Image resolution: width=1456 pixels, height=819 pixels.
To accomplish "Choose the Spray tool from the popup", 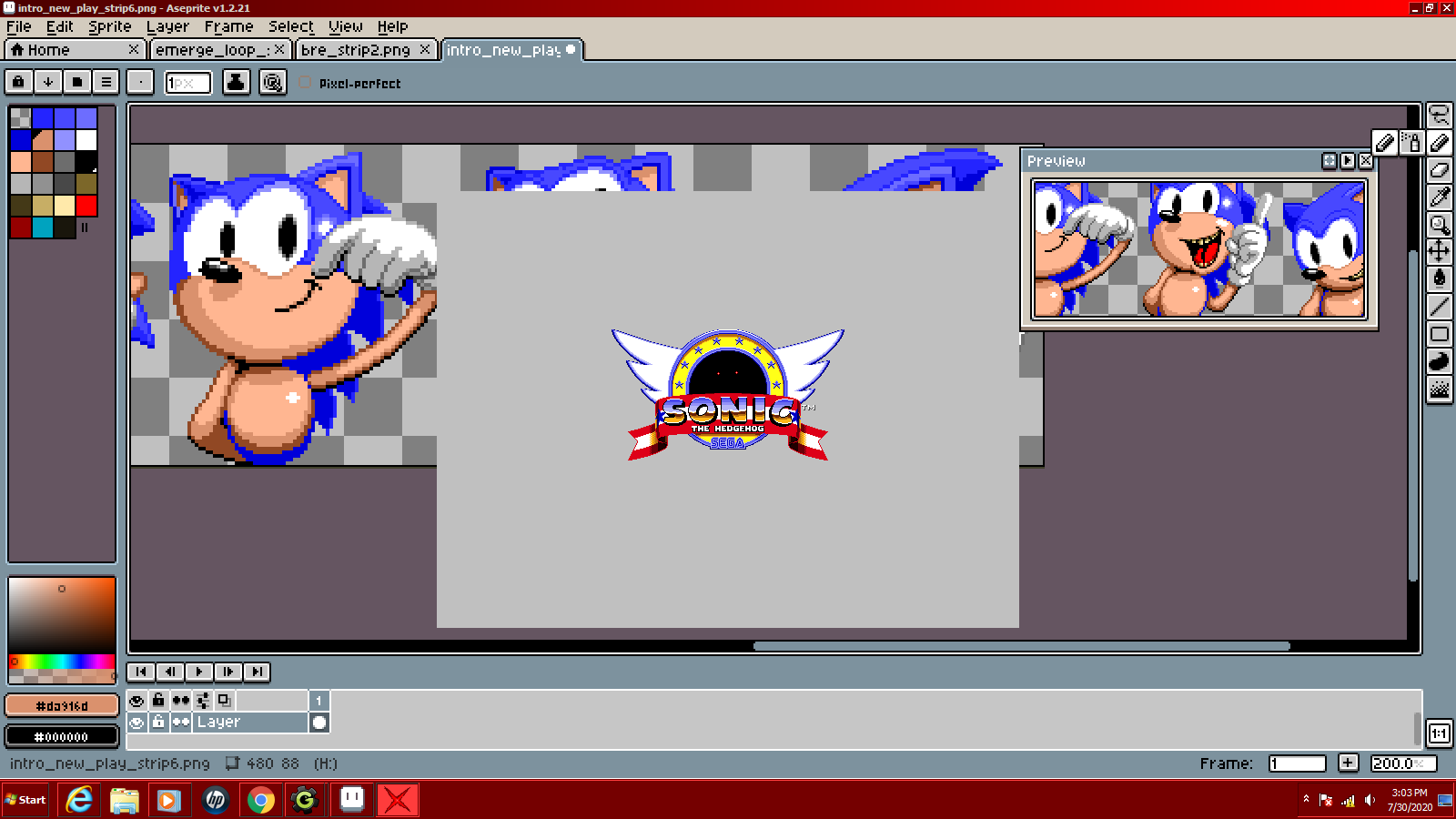I will pos(1410,143).
